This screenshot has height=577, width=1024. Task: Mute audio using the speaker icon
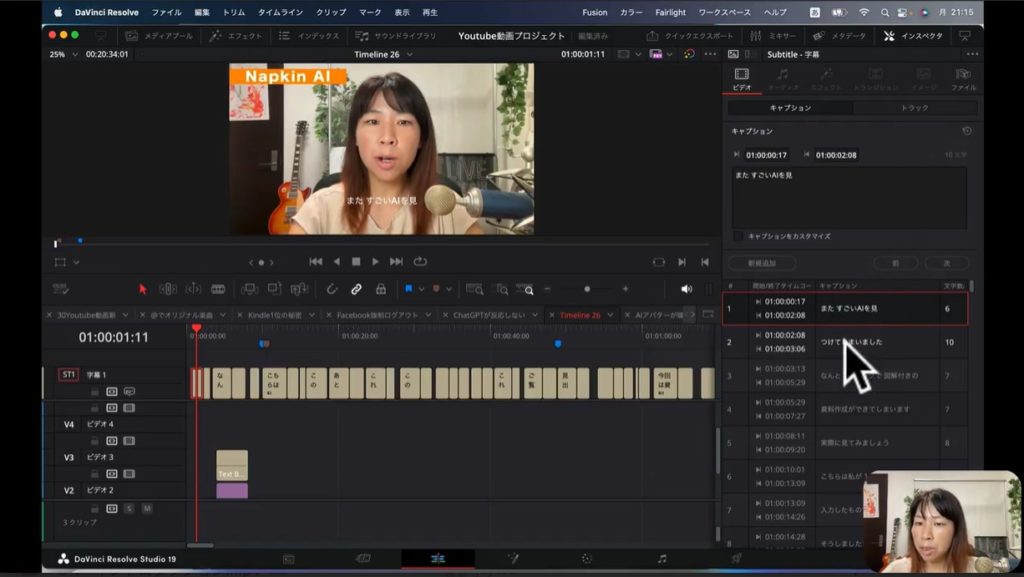tap(686, 289)
